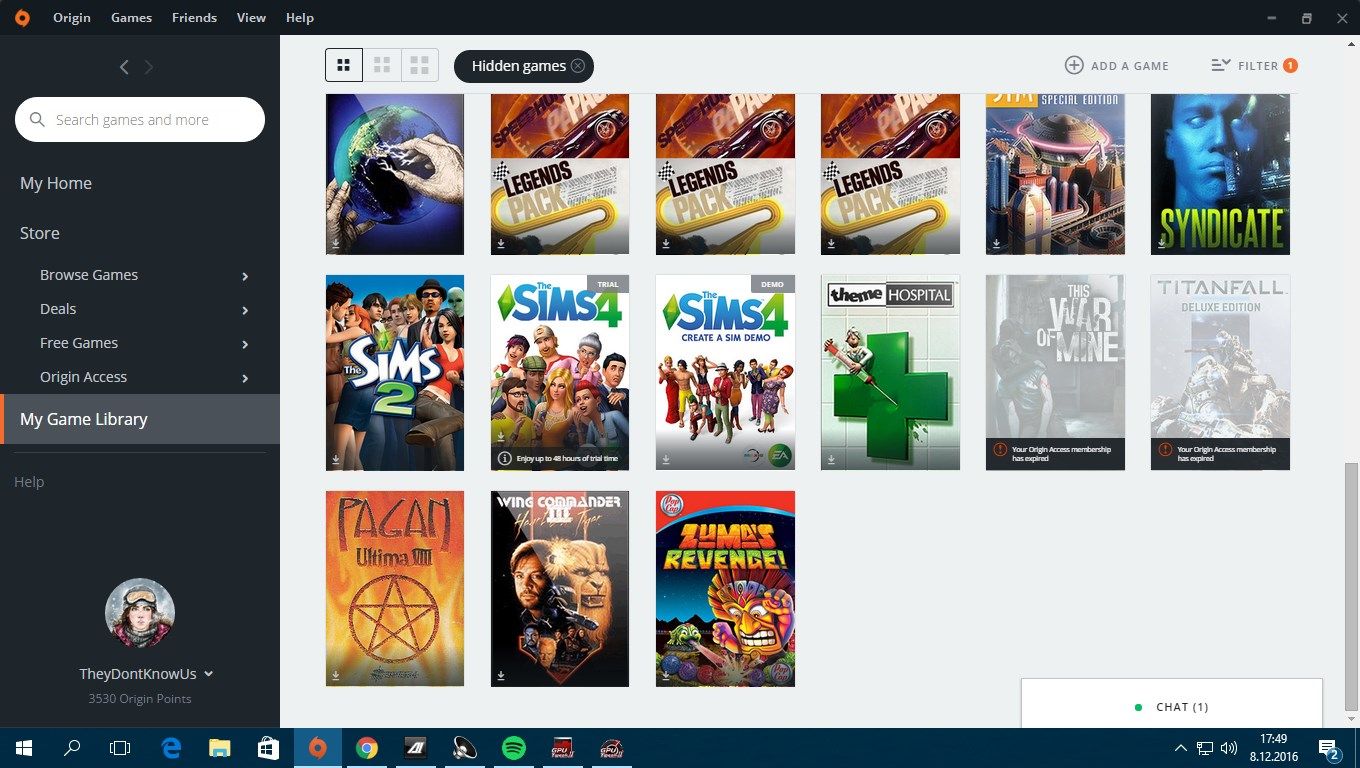
Task: Click the Hidden games filter label
Action: pyautogui.click(x=519, y=66)
